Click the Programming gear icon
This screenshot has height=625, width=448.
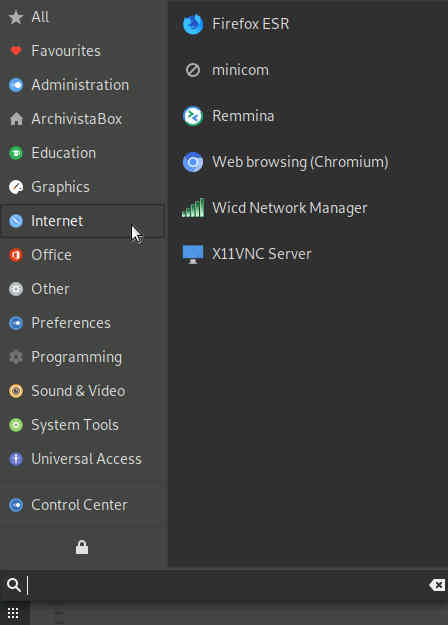(x=16, y=357)
